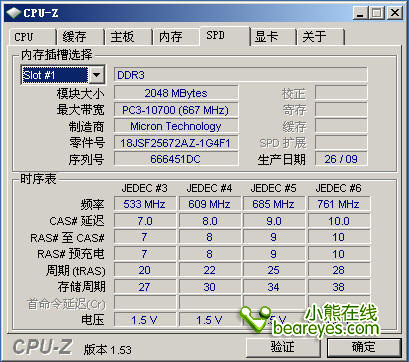This screenshot has height=362, width=409.
Task: Click the 验证 button
Action: pos(283,347)
